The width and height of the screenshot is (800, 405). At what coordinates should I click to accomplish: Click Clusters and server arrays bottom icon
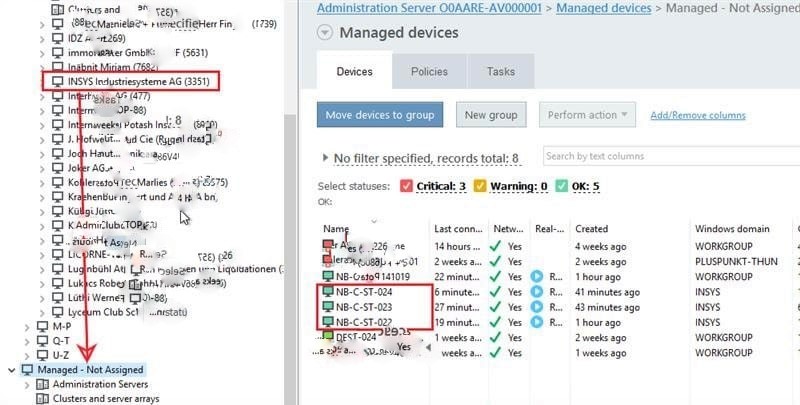pos(43,398)
